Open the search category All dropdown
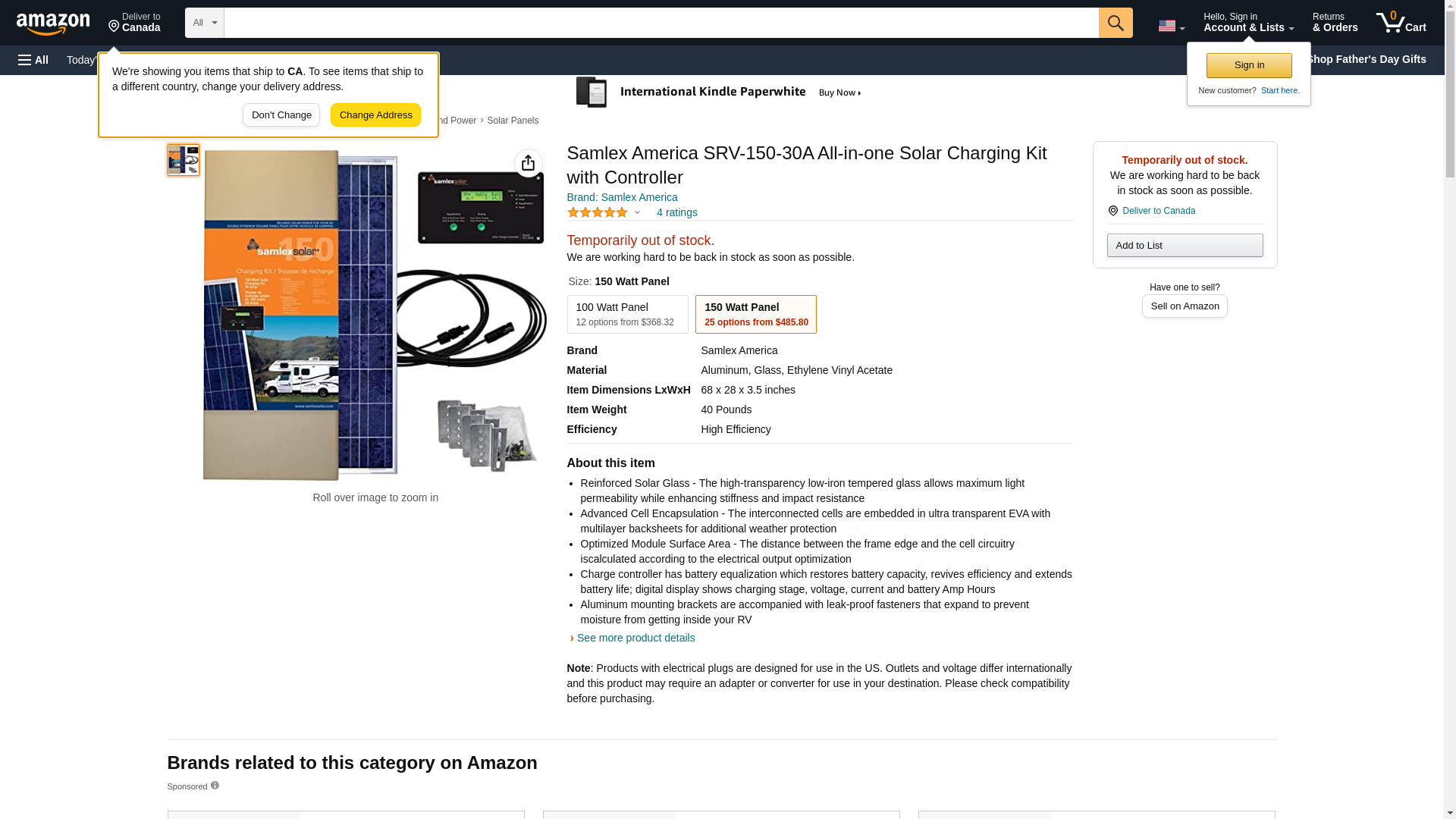 204,23
